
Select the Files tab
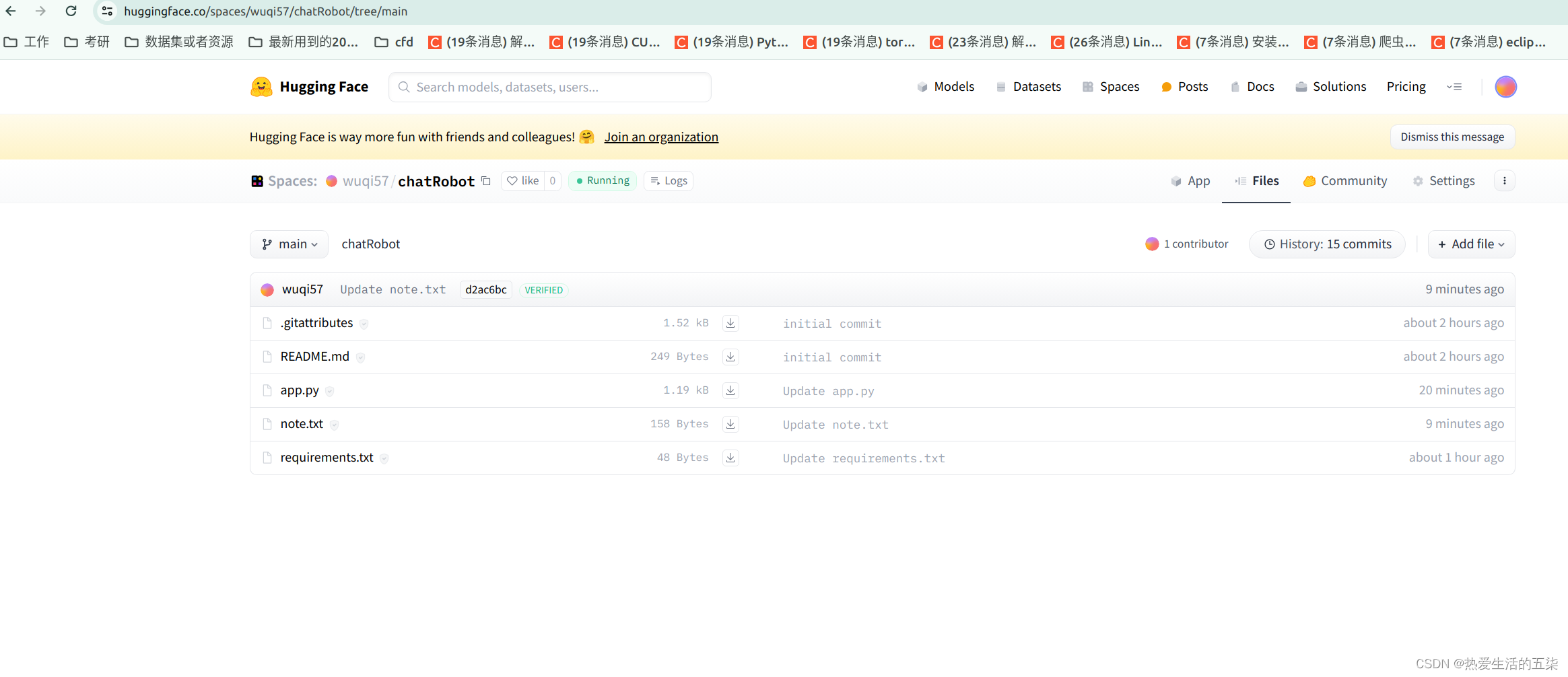click(x=1256, y=180)
